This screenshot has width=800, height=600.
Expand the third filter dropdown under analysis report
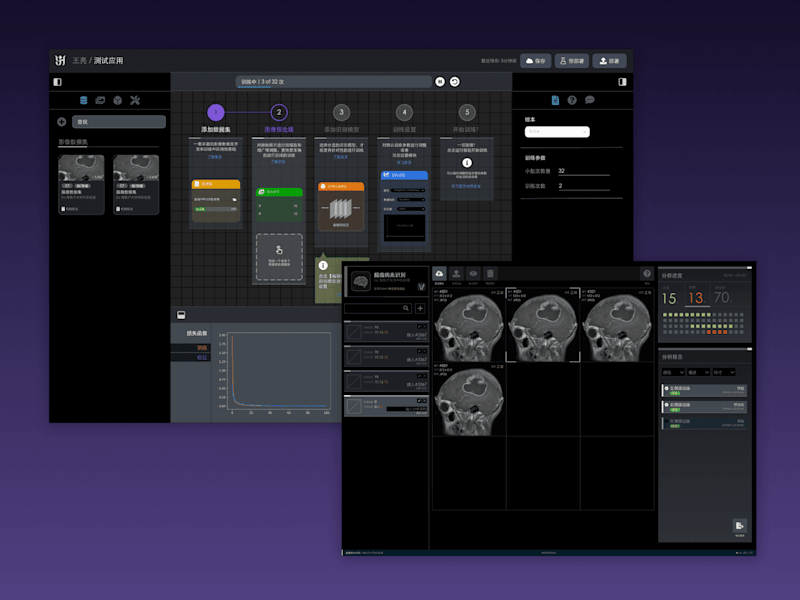click(724, 372)
